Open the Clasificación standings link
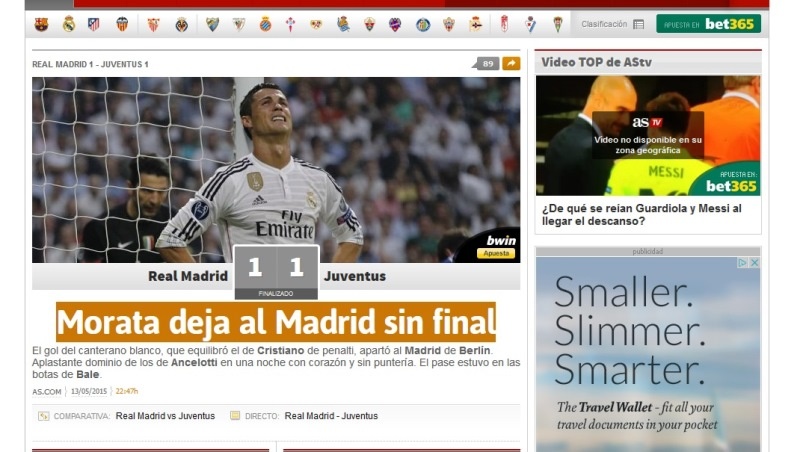This screenshot has width=800, height=452. (612, 24)
